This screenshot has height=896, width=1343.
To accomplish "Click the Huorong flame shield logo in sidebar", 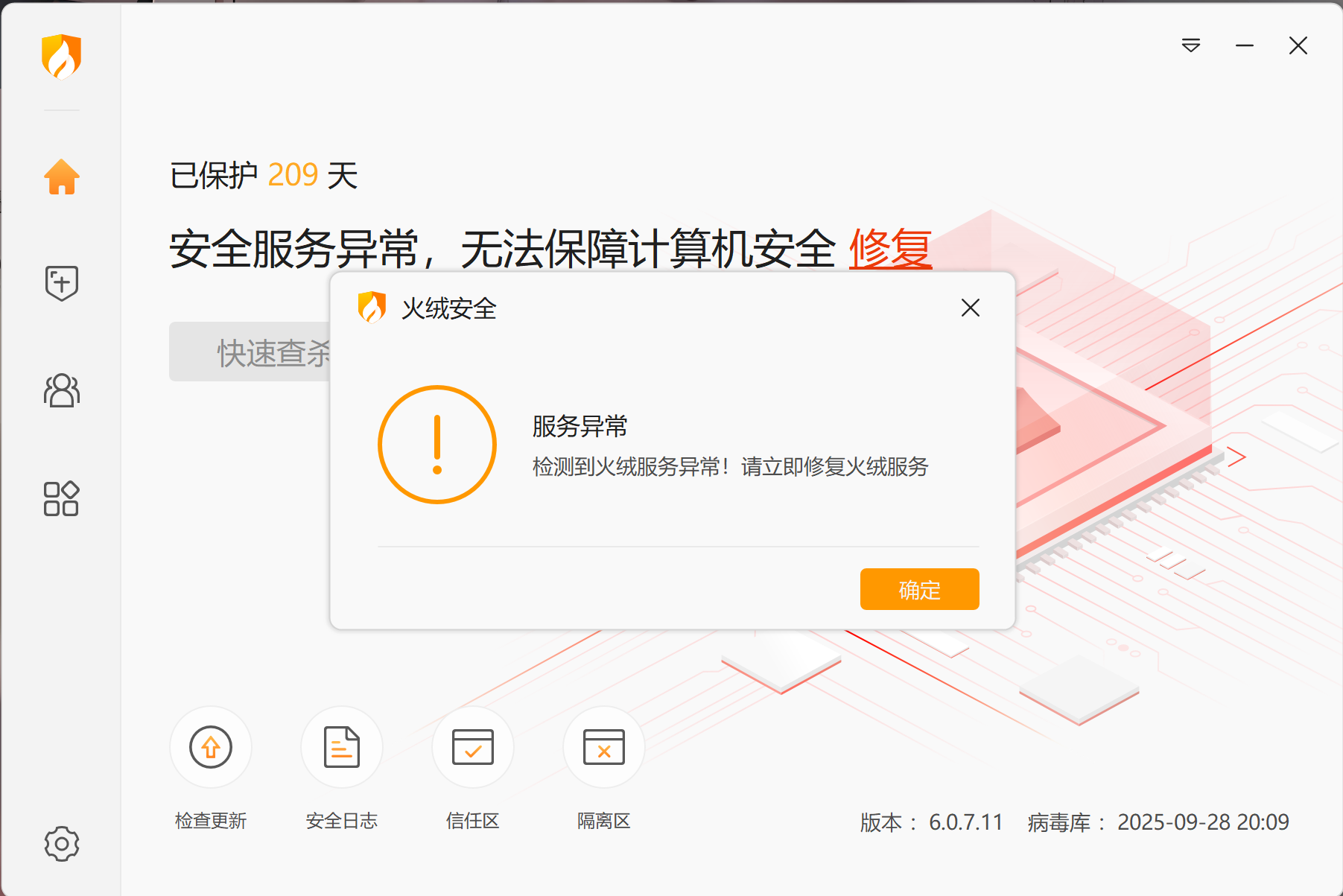I will pos(61,57).
